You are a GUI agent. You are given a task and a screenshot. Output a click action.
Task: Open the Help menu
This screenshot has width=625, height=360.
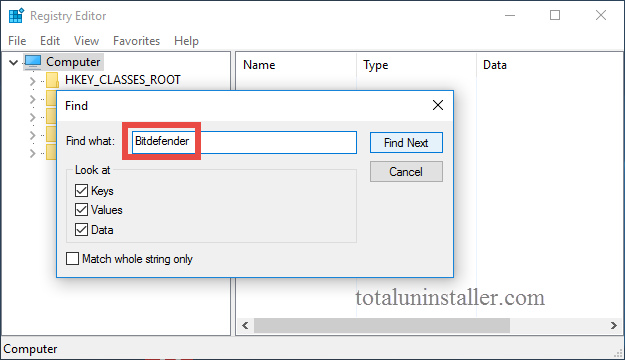click(186, 41)
